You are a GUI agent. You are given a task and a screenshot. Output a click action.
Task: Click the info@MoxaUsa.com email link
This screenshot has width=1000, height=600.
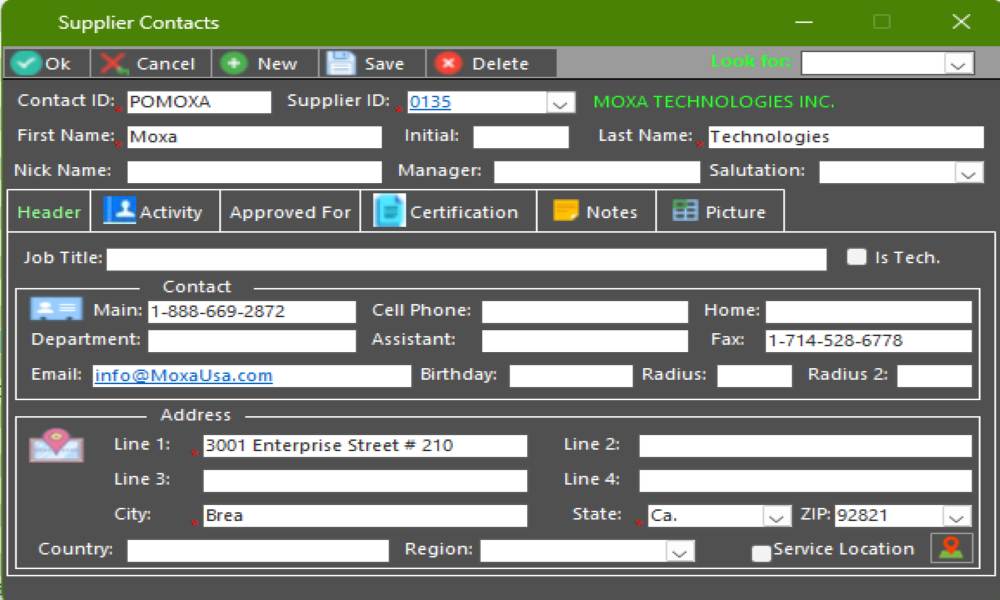[183, 376]
